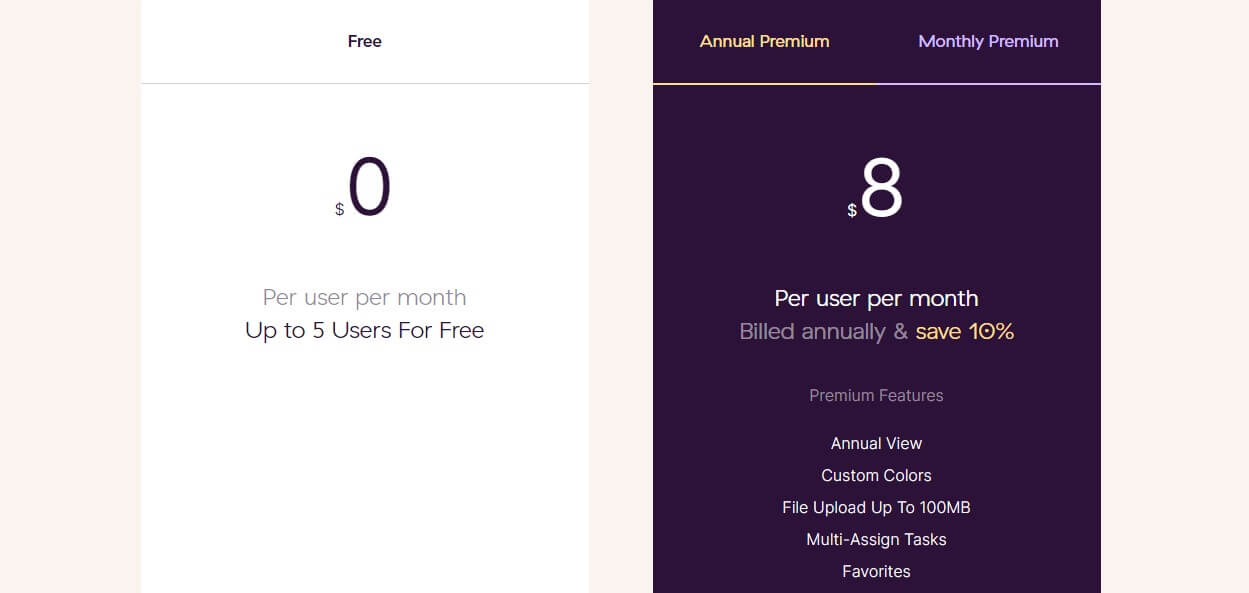Click 'File Upload Up To 100MB' feature
This screenshot has width=1249, height=593.
pyautogui.click(x=877, y=507)
